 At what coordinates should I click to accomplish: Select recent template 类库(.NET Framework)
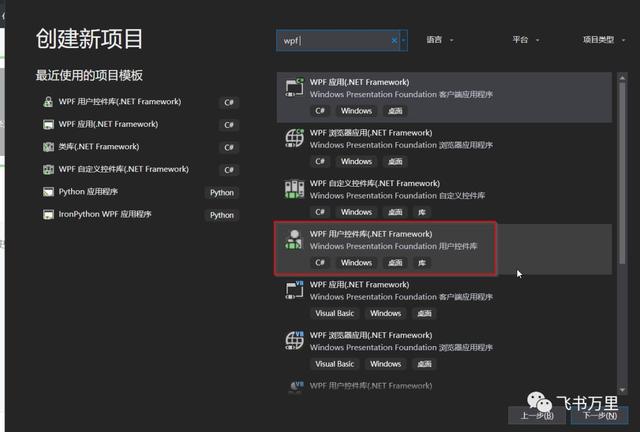99,147
